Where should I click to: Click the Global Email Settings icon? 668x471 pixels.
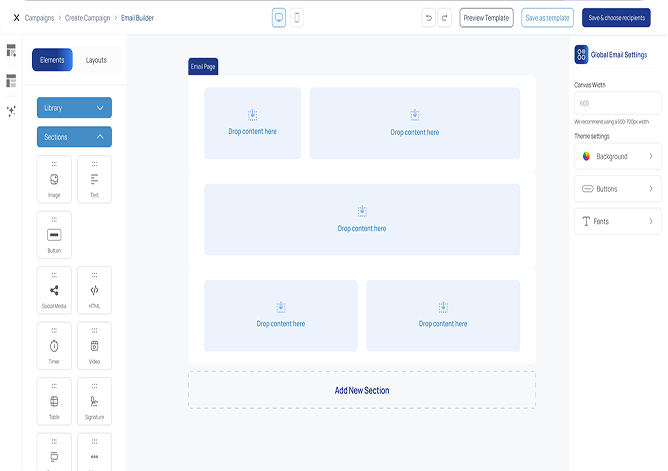pos(582,55)
